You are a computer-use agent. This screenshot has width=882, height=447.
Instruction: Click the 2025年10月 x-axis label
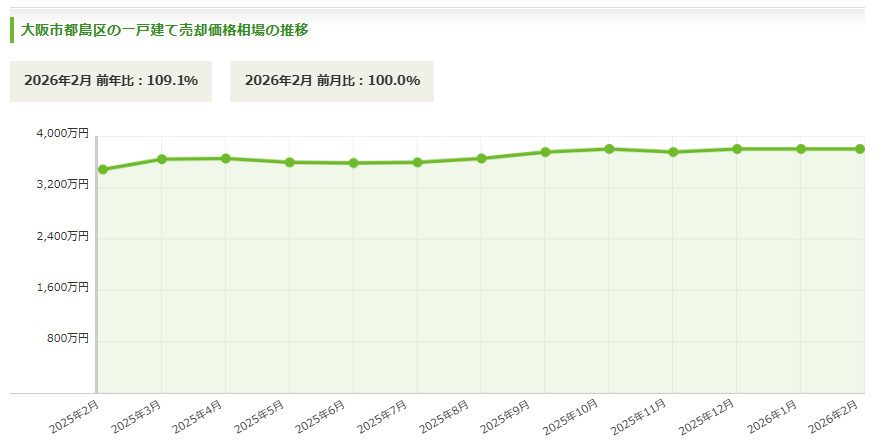(x=571, y=418)
